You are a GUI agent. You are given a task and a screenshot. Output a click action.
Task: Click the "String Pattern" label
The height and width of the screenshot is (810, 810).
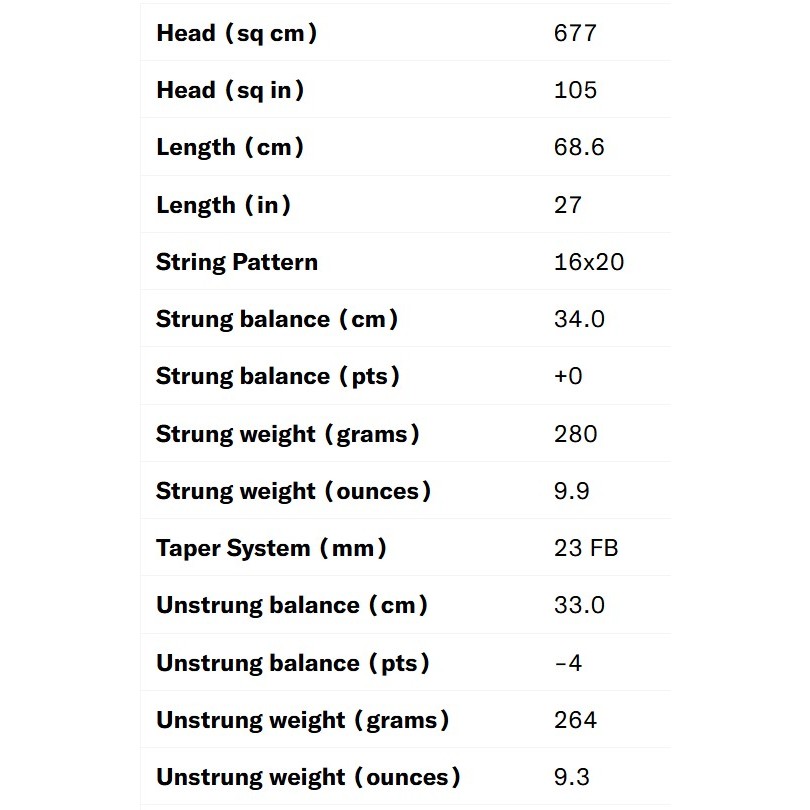point(237,262)
